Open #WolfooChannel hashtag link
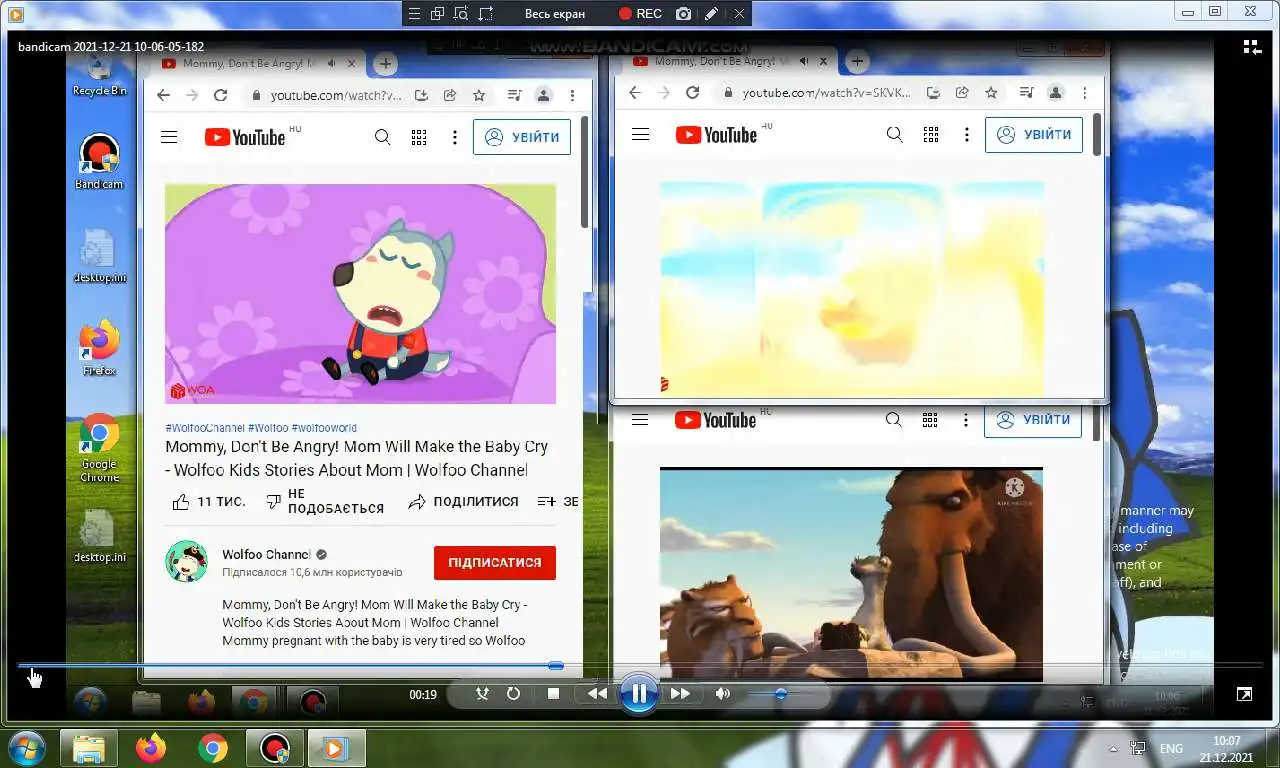 [x=205, y=428]
